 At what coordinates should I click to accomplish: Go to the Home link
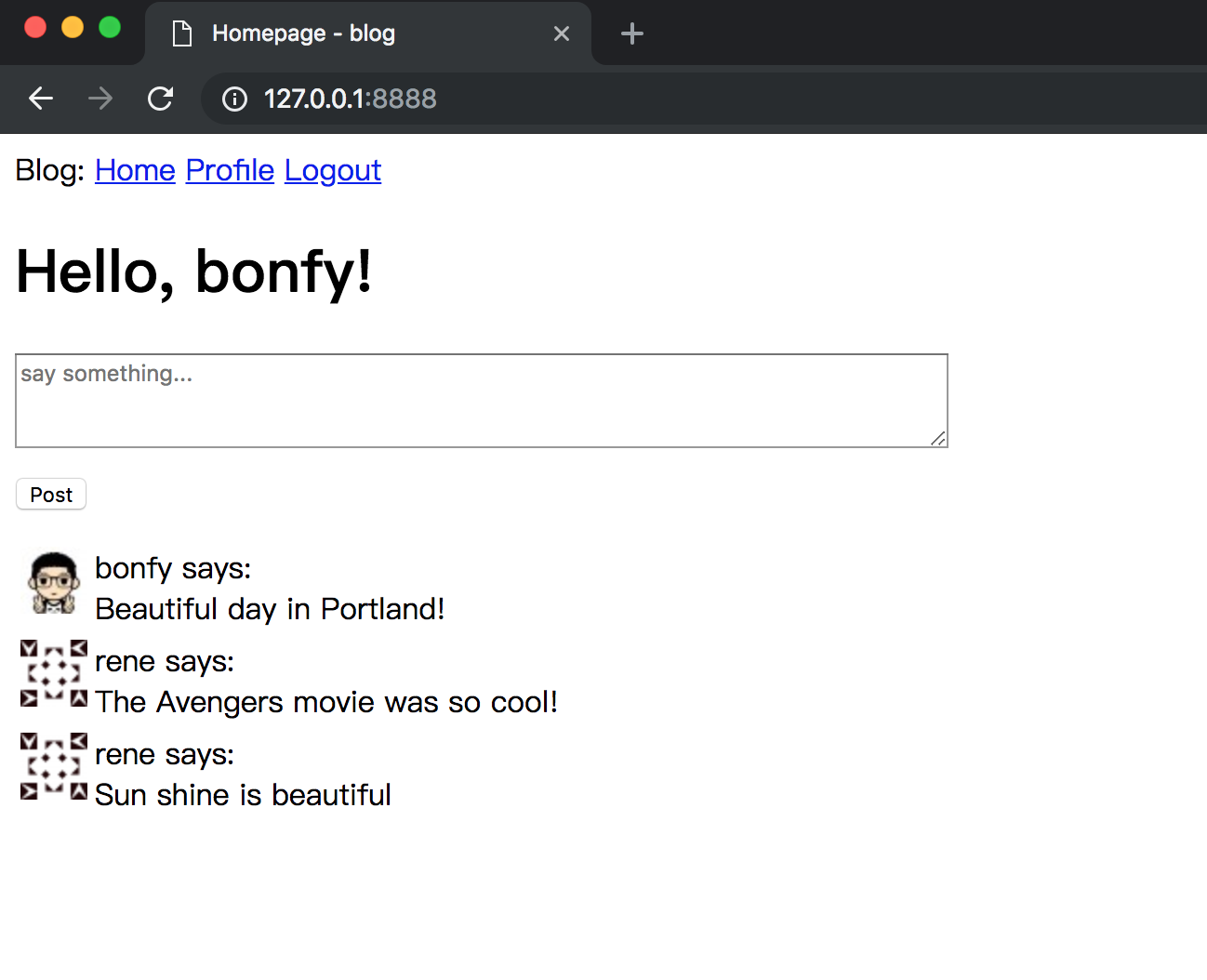135,170
